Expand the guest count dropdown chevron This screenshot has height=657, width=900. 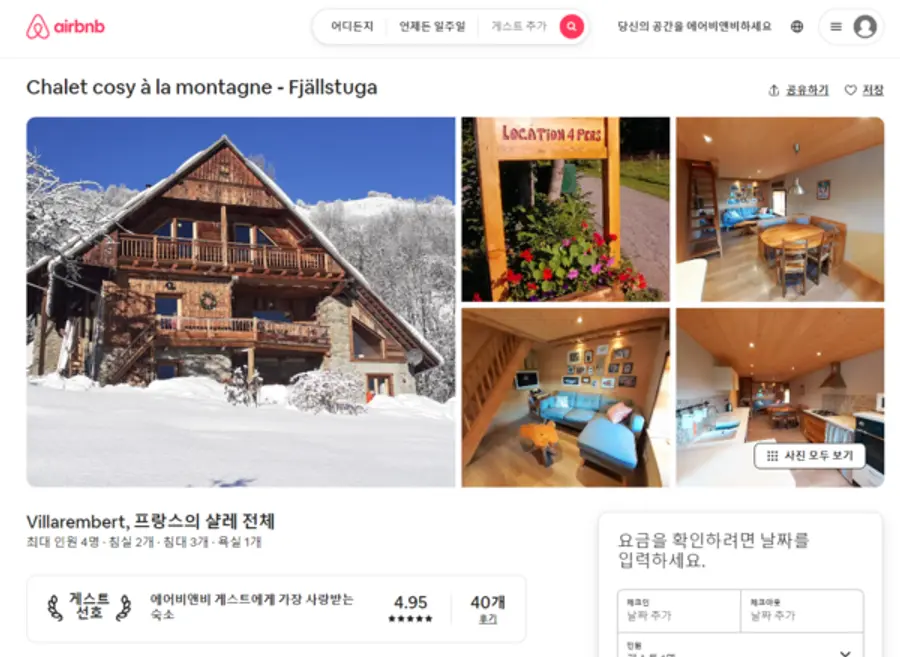click(x=845, y=653)
